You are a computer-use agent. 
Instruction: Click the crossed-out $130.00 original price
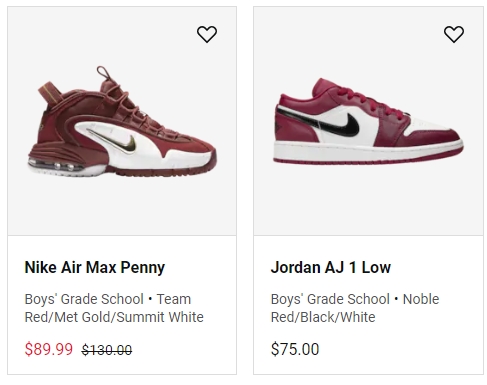point(107,350)
